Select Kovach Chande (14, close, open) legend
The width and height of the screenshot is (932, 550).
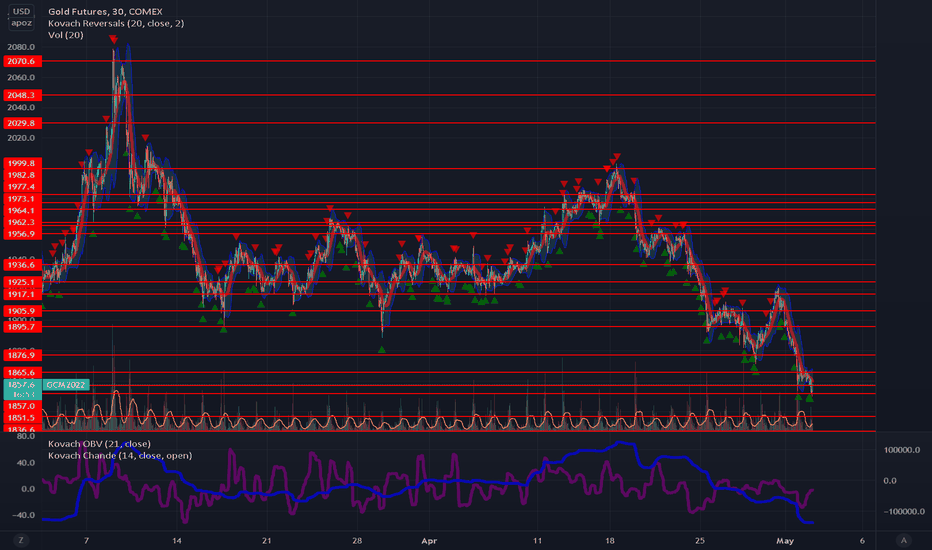click(x=120, y=455)
